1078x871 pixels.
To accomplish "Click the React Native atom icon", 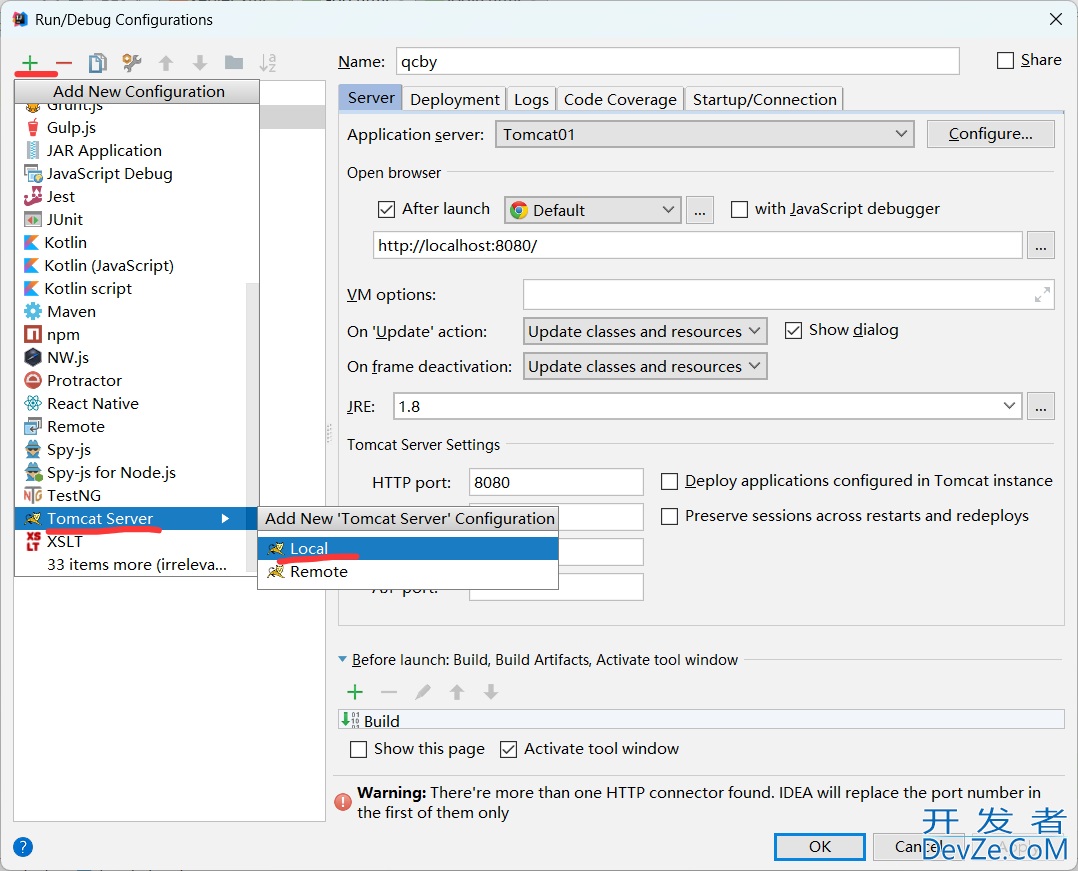I will pos(33,404).
